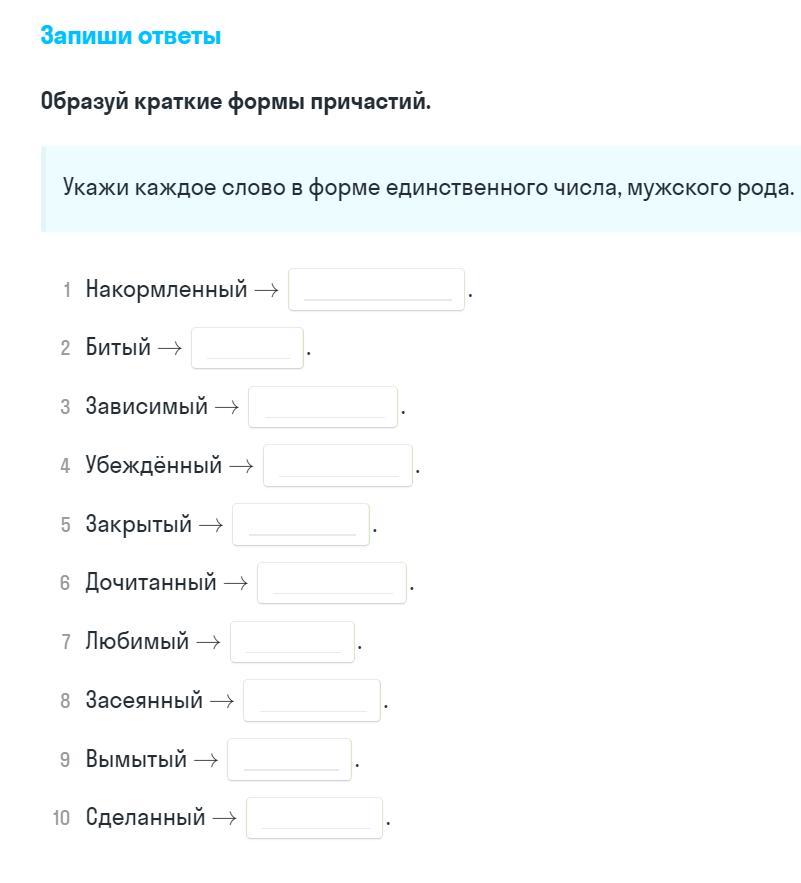Focus the answer field next to Любимый

point(292,642)
